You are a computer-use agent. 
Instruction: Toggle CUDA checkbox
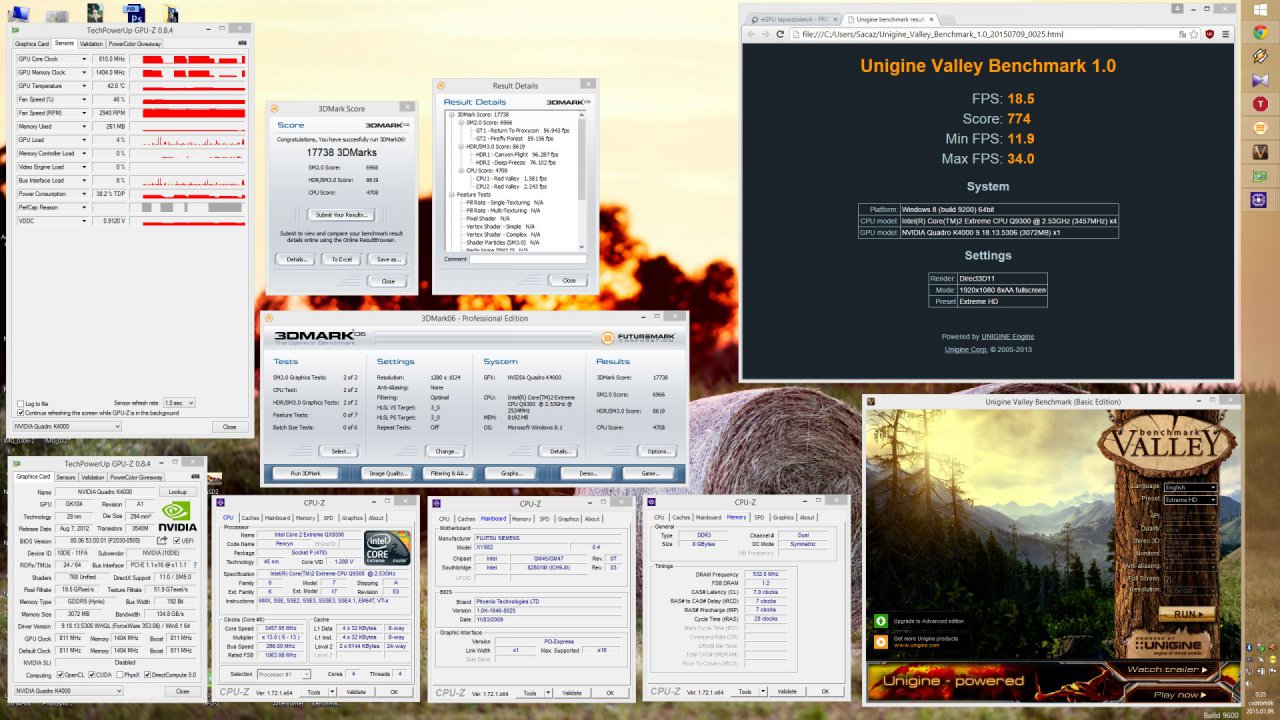(91, 675)
